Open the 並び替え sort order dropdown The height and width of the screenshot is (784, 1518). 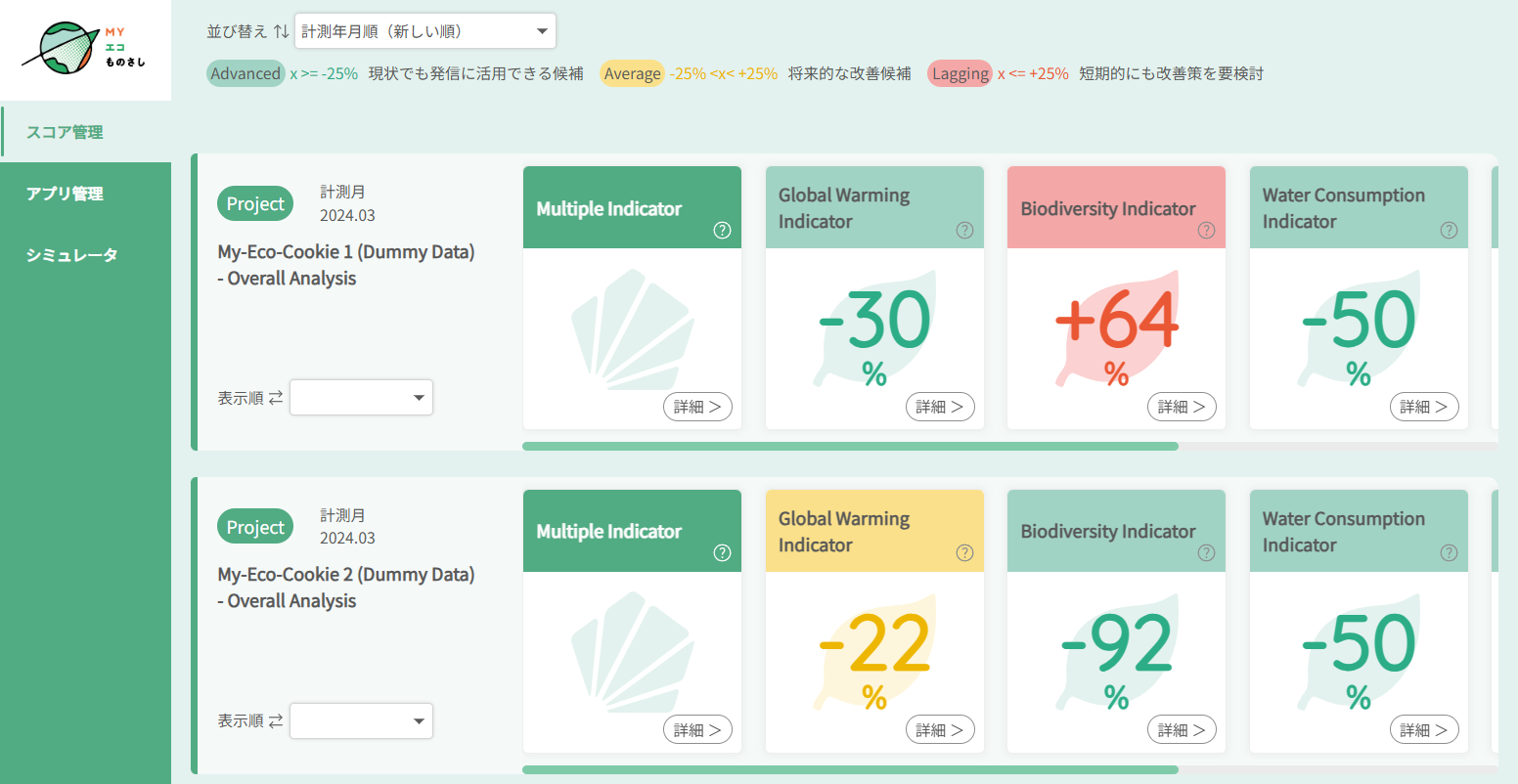pos(425,31)
